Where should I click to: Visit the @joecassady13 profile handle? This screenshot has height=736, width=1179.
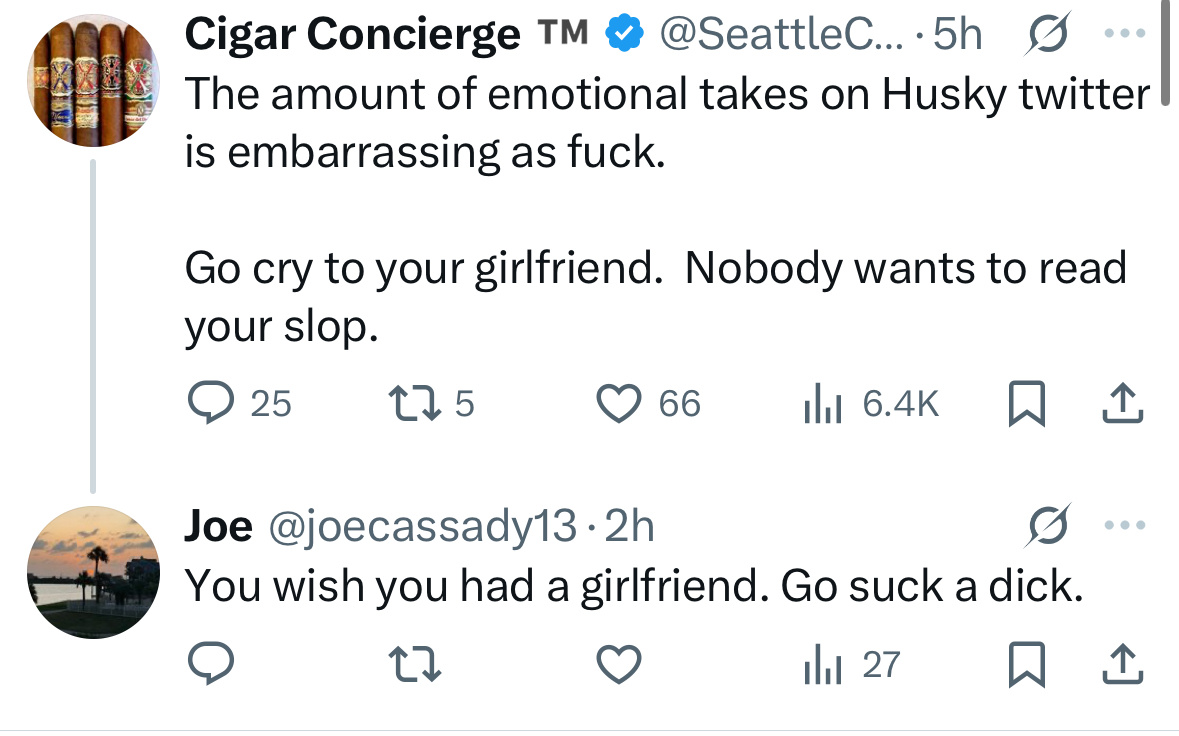click(x=418, y=527)
